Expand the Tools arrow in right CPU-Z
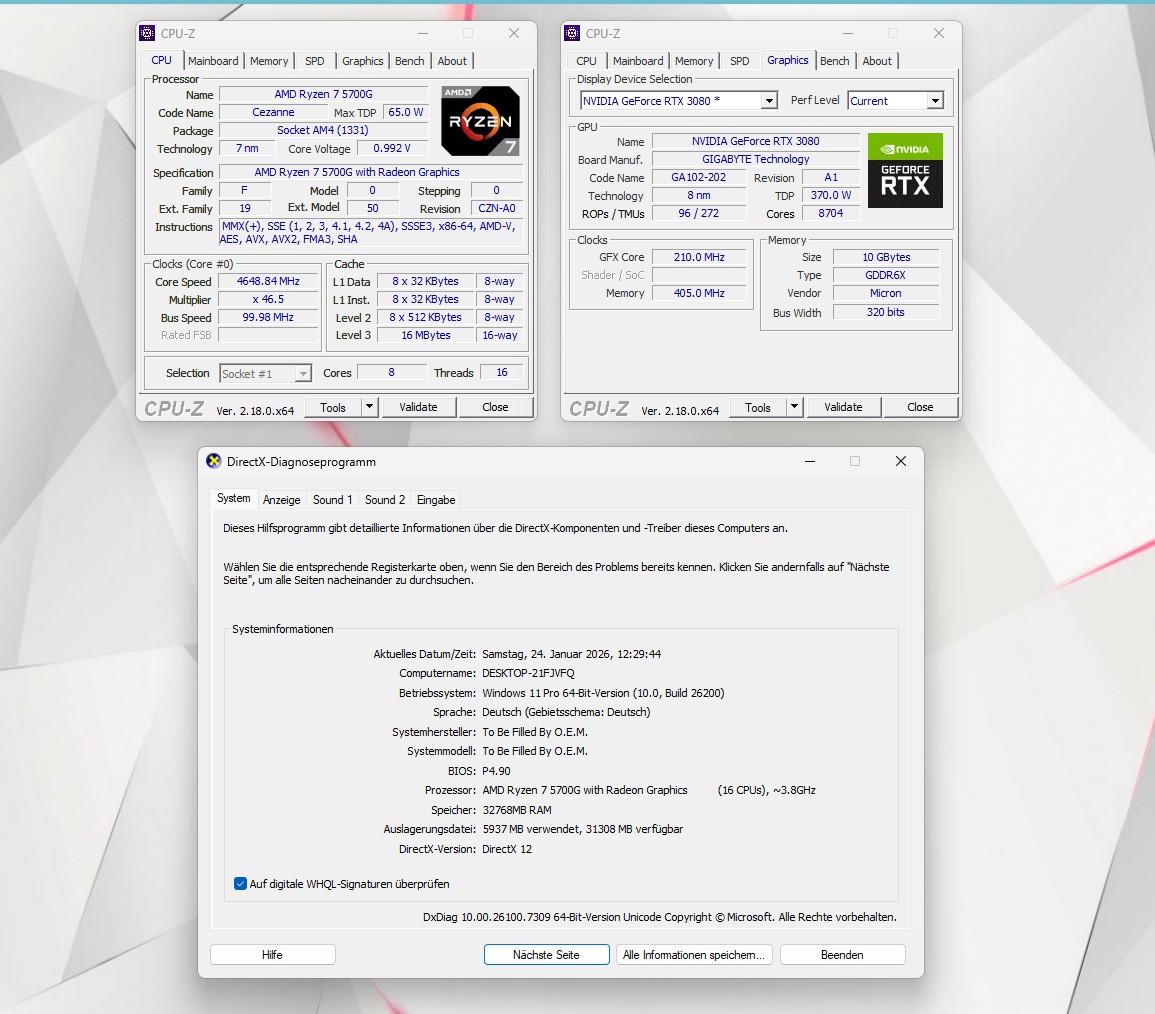This screenshot has width=1155, height=1014. point(794,406)
